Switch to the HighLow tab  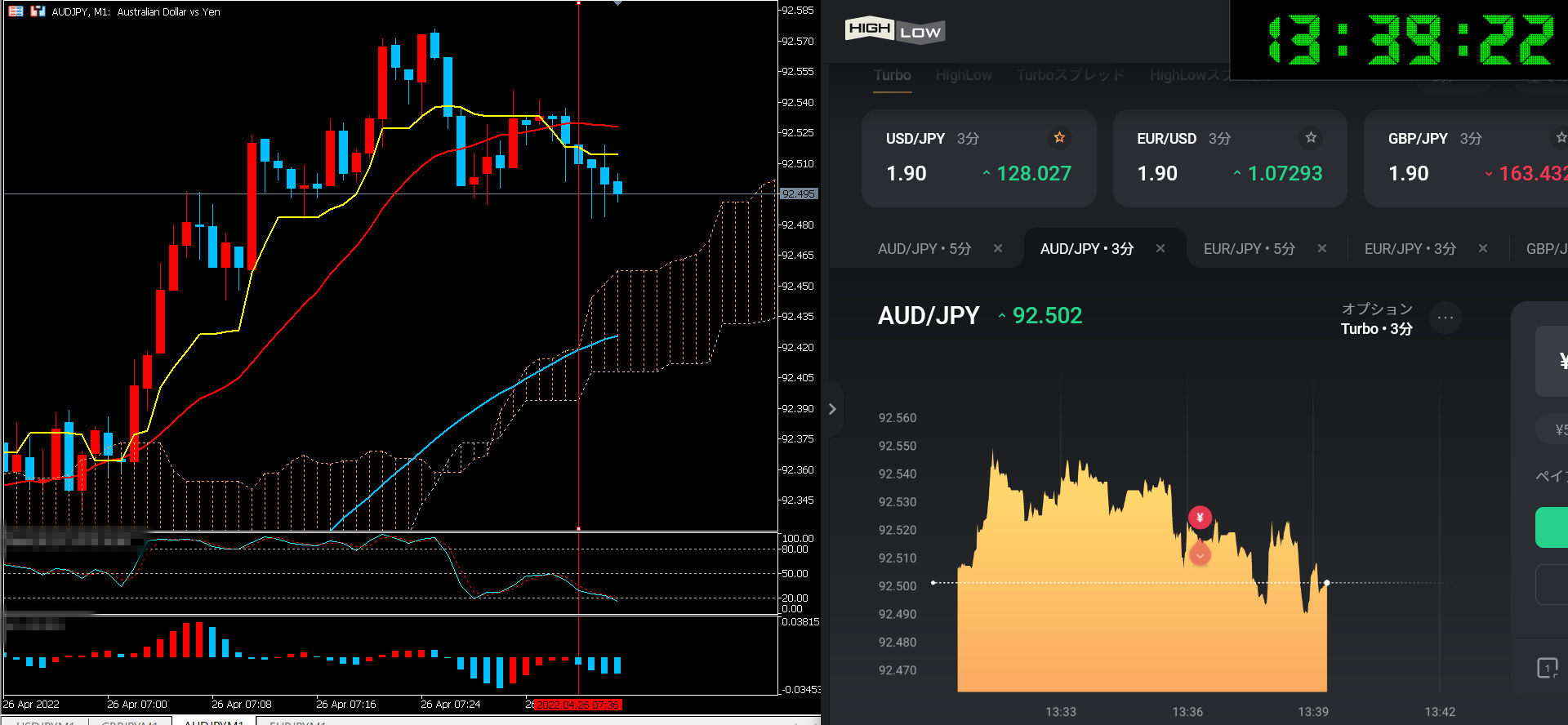964,75
